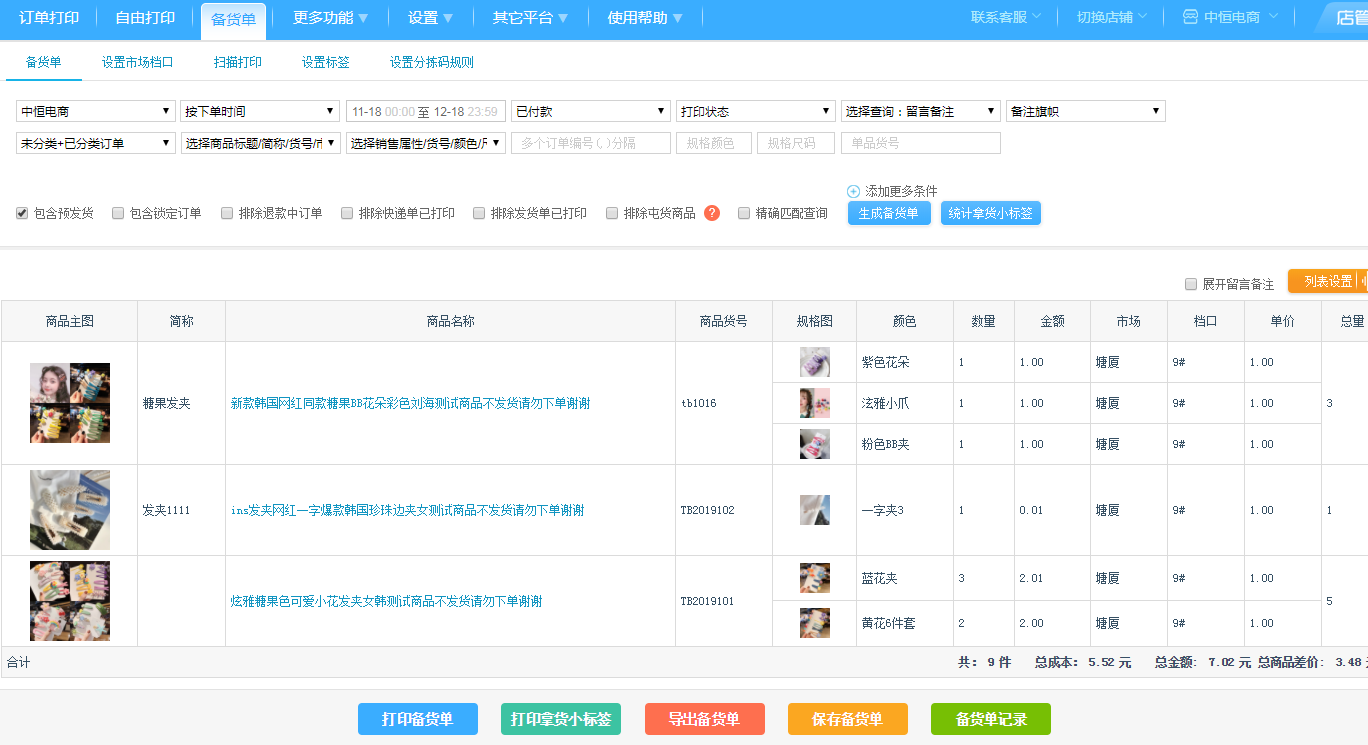Open 切换店铺 dropdown in header

click(1112, 17)
